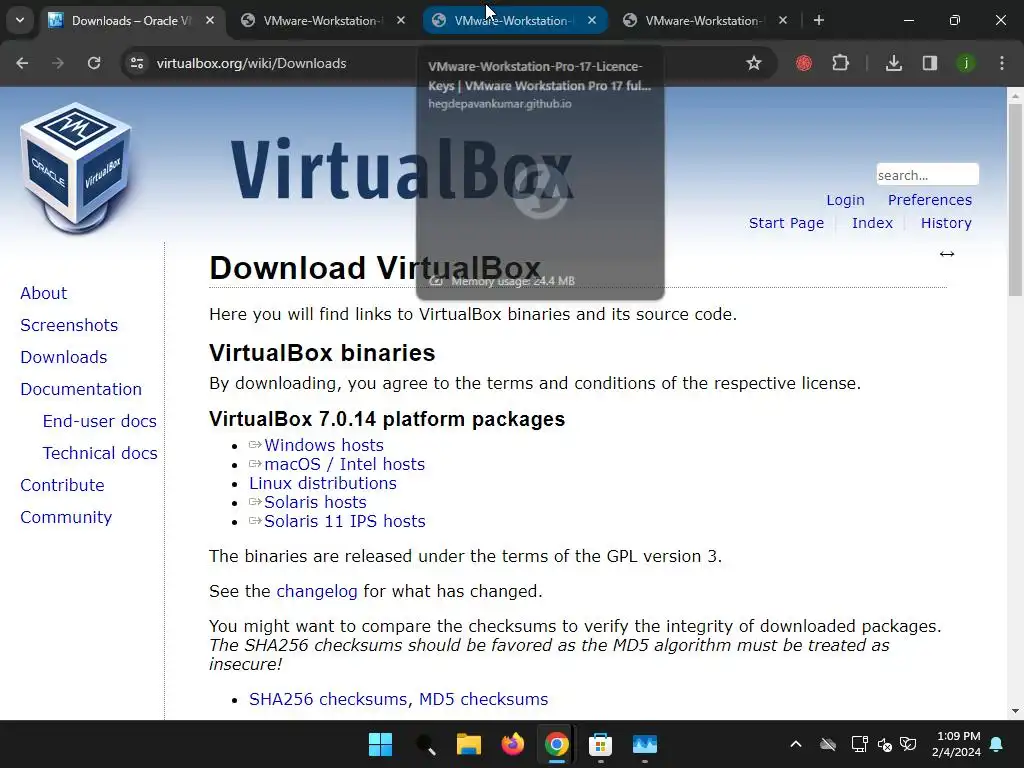This screenshot has height=768, width=1024.
Task: Show browser downloads
Action: point(893,63)
